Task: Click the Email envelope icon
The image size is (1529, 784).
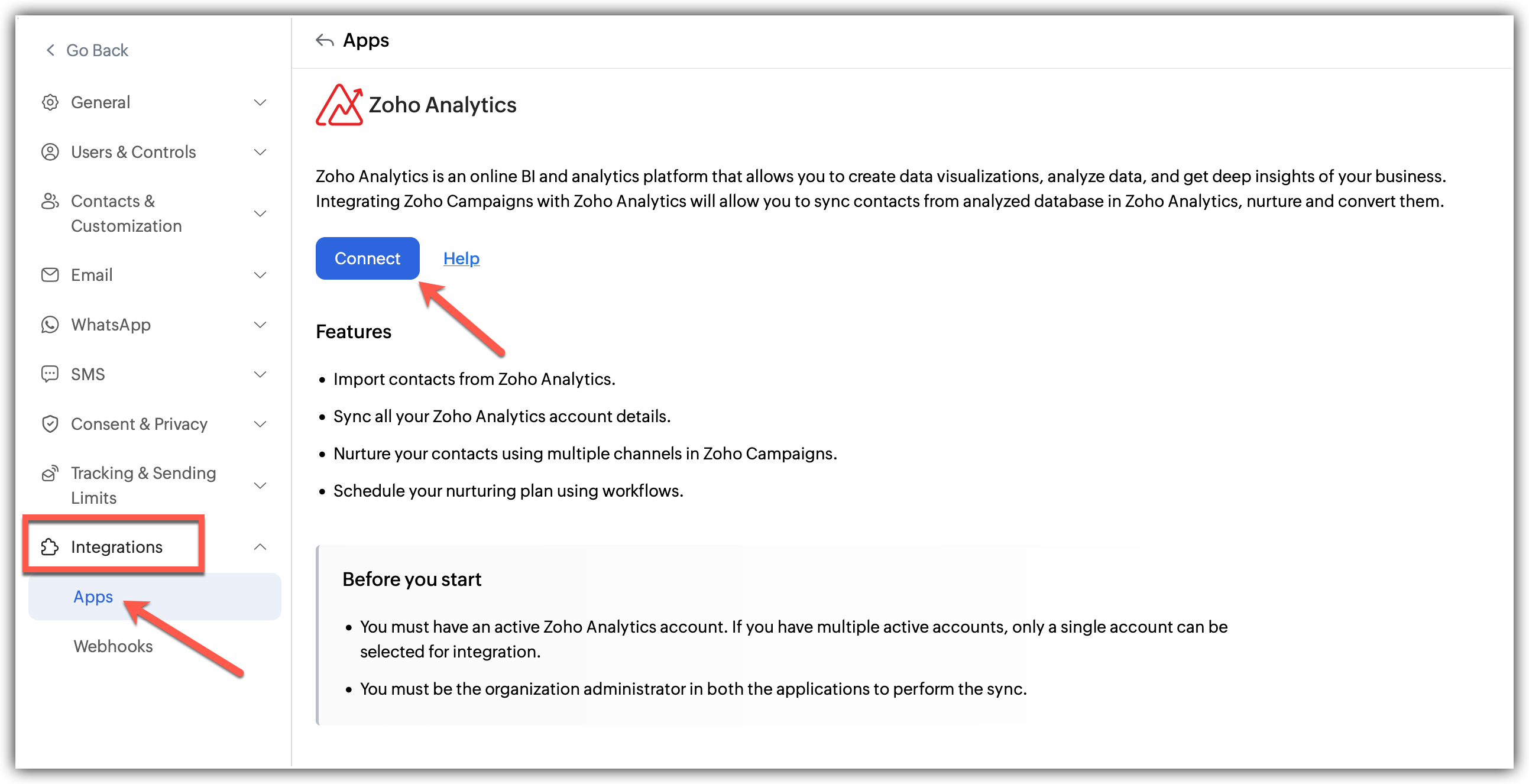Action: point(50,275)
